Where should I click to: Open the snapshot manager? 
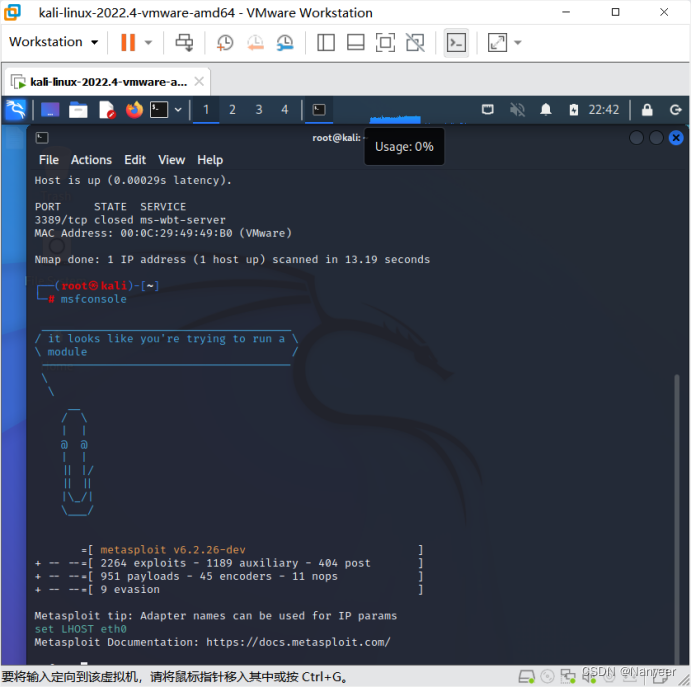(x=285, y=43)
